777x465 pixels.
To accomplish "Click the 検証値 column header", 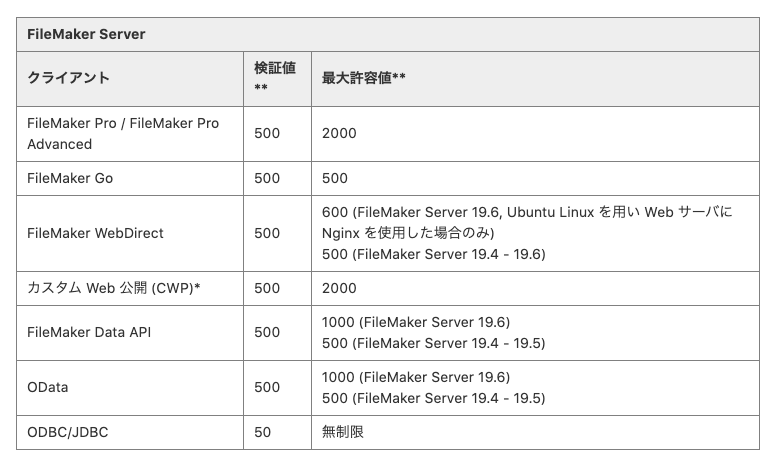I will click(x=275, y=76).
